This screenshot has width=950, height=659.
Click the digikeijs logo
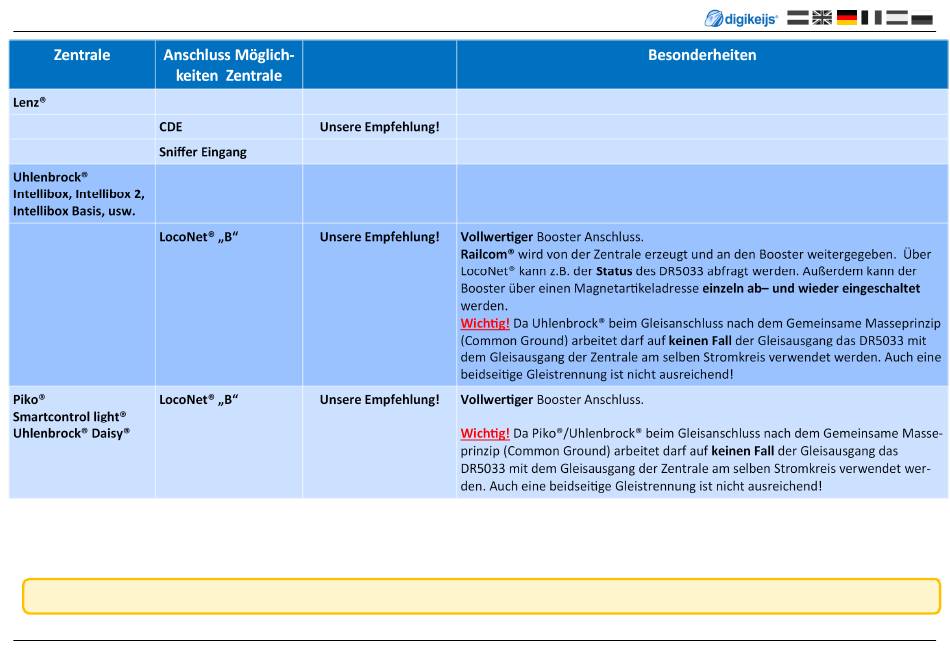[740, 19]
